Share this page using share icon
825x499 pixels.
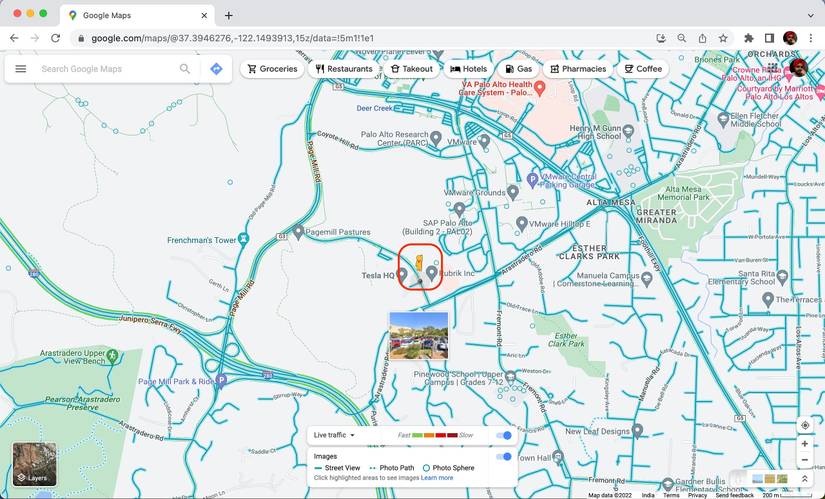click(702, 38)
